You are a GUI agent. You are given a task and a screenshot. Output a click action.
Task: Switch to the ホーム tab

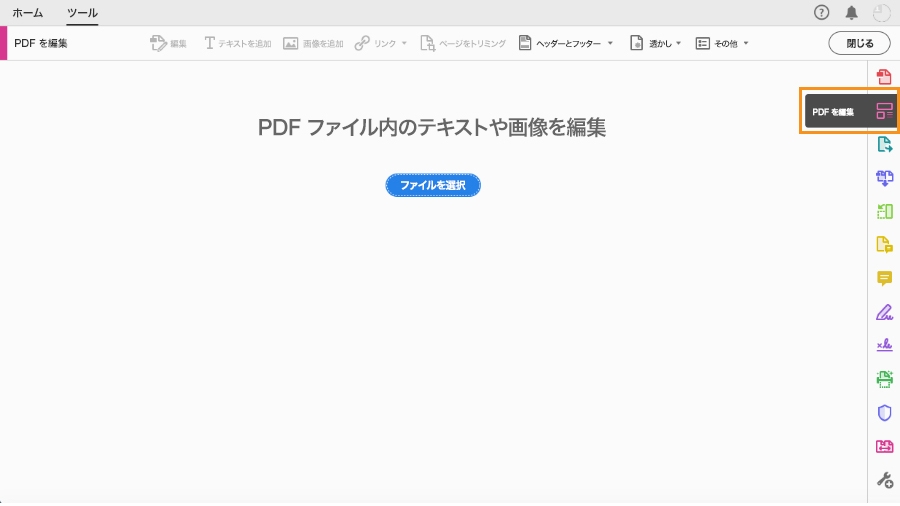pos(28,13)
